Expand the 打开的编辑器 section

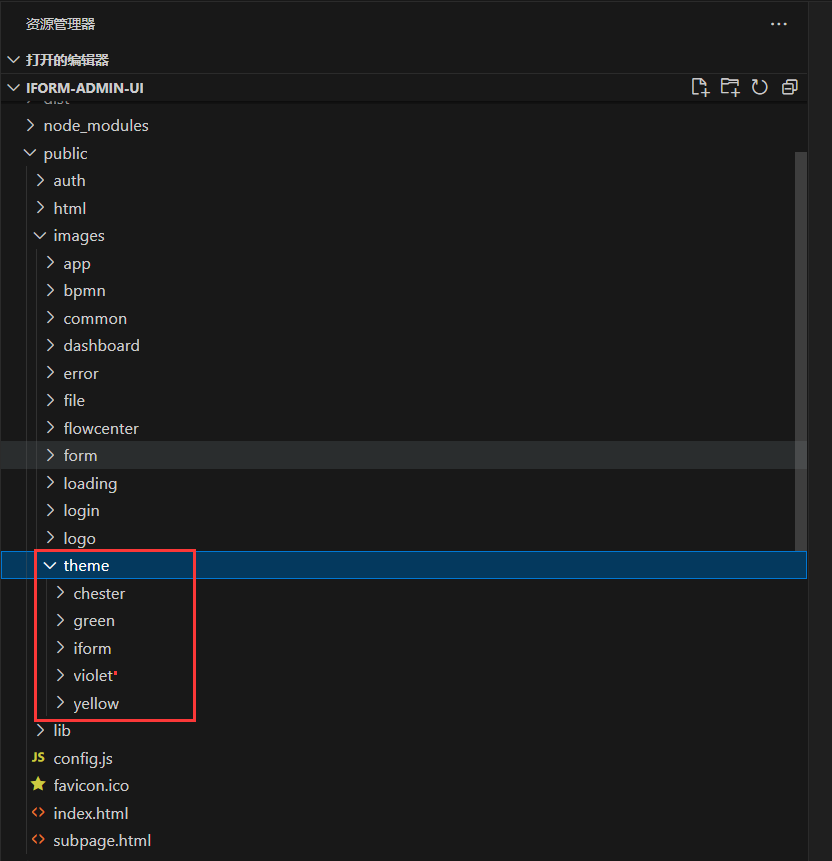(x=13, y=60)
